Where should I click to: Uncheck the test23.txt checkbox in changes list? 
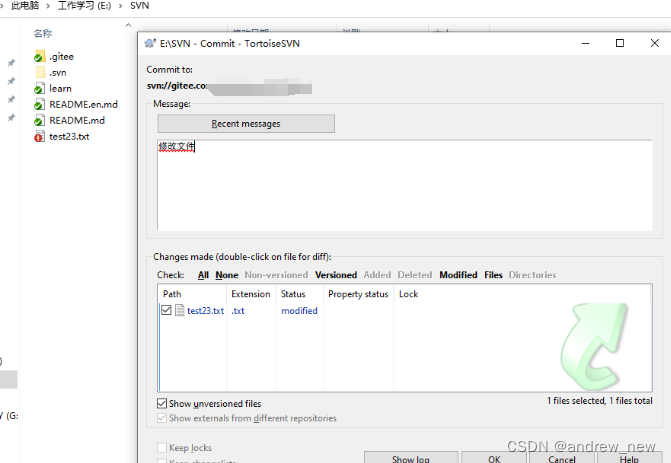coord(166,310)
